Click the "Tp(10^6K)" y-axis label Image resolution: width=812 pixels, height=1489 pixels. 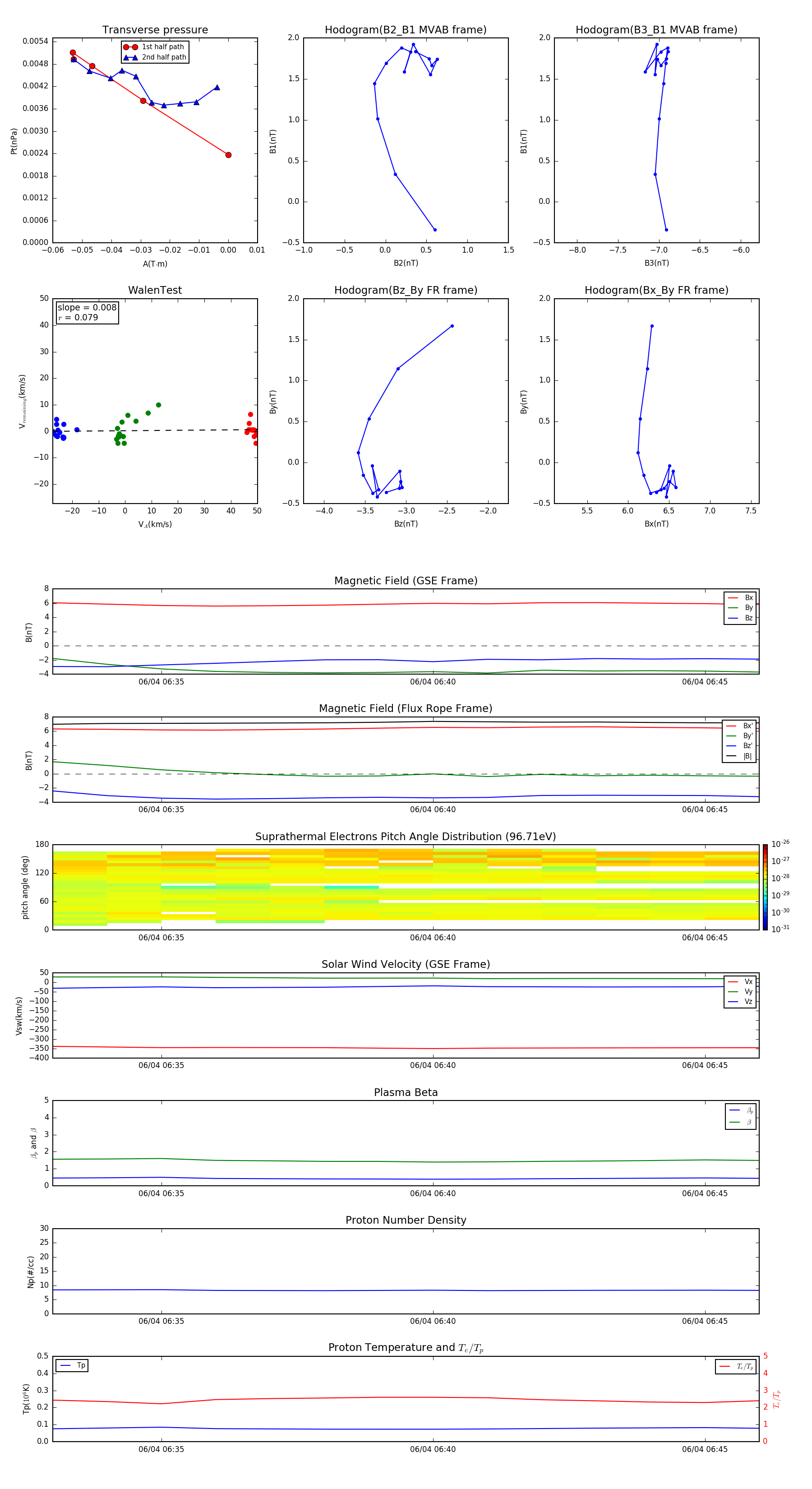click(x=26, y=1399)
